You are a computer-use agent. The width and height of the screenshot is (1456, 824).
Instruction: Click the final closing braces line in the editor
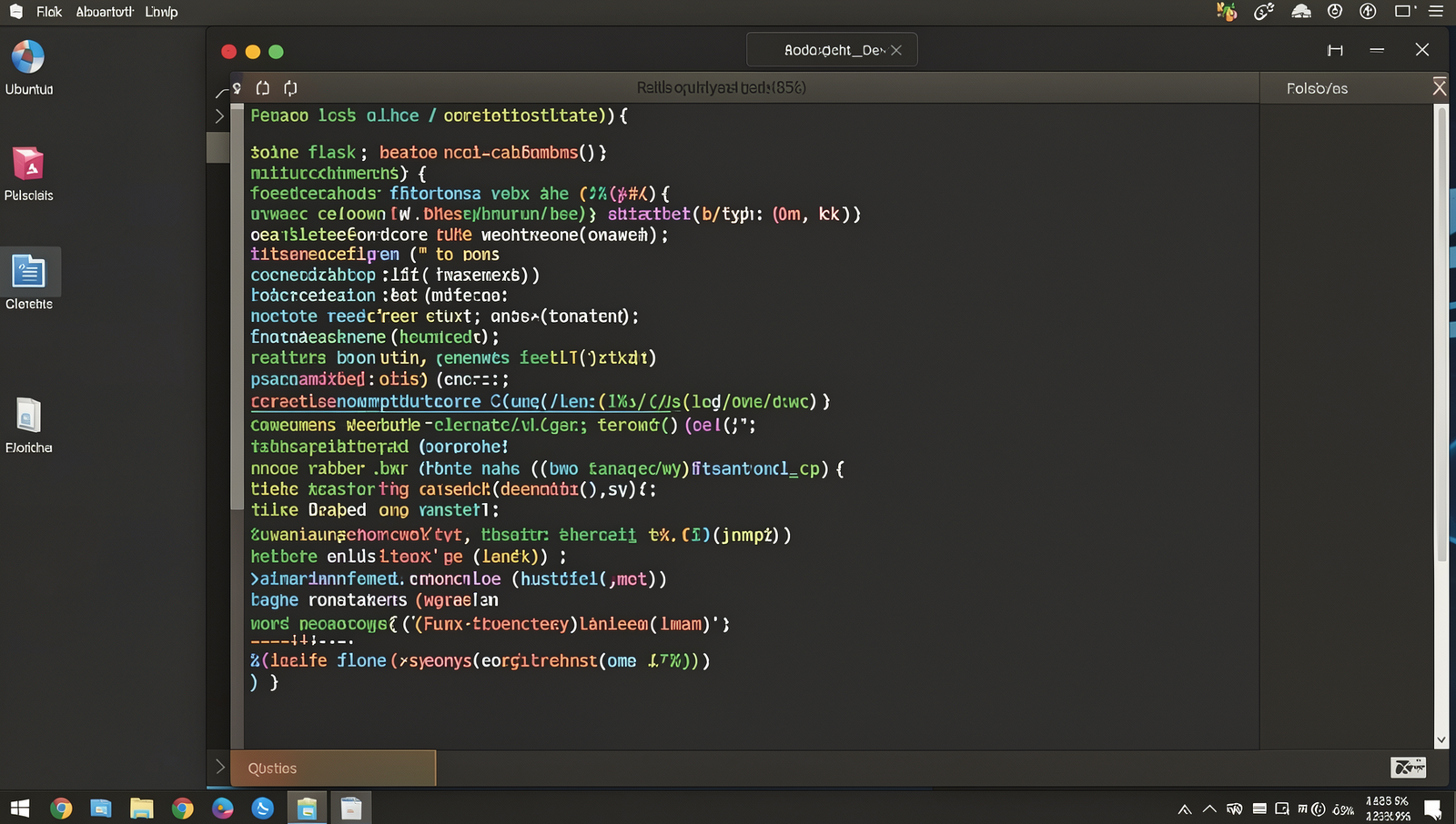tap(264, 681)
